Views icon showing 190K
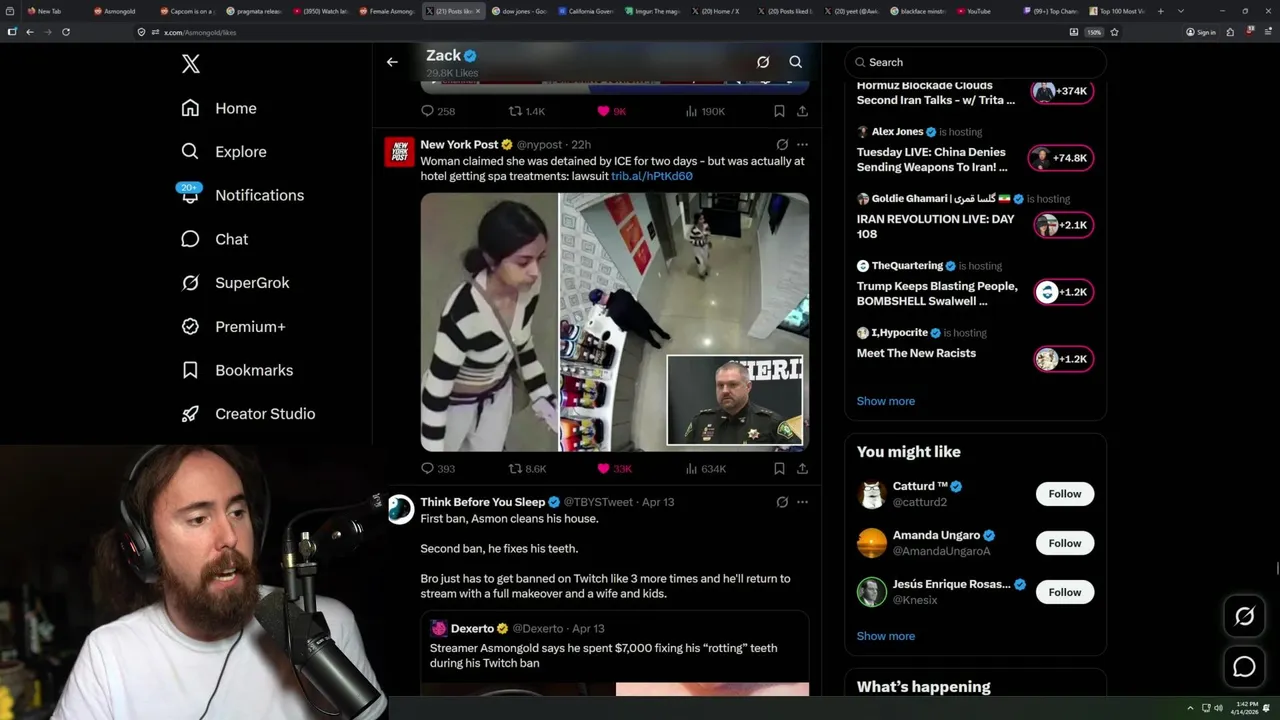The height and width of the screenshot is (720, 1280). (x=691, y=111)
